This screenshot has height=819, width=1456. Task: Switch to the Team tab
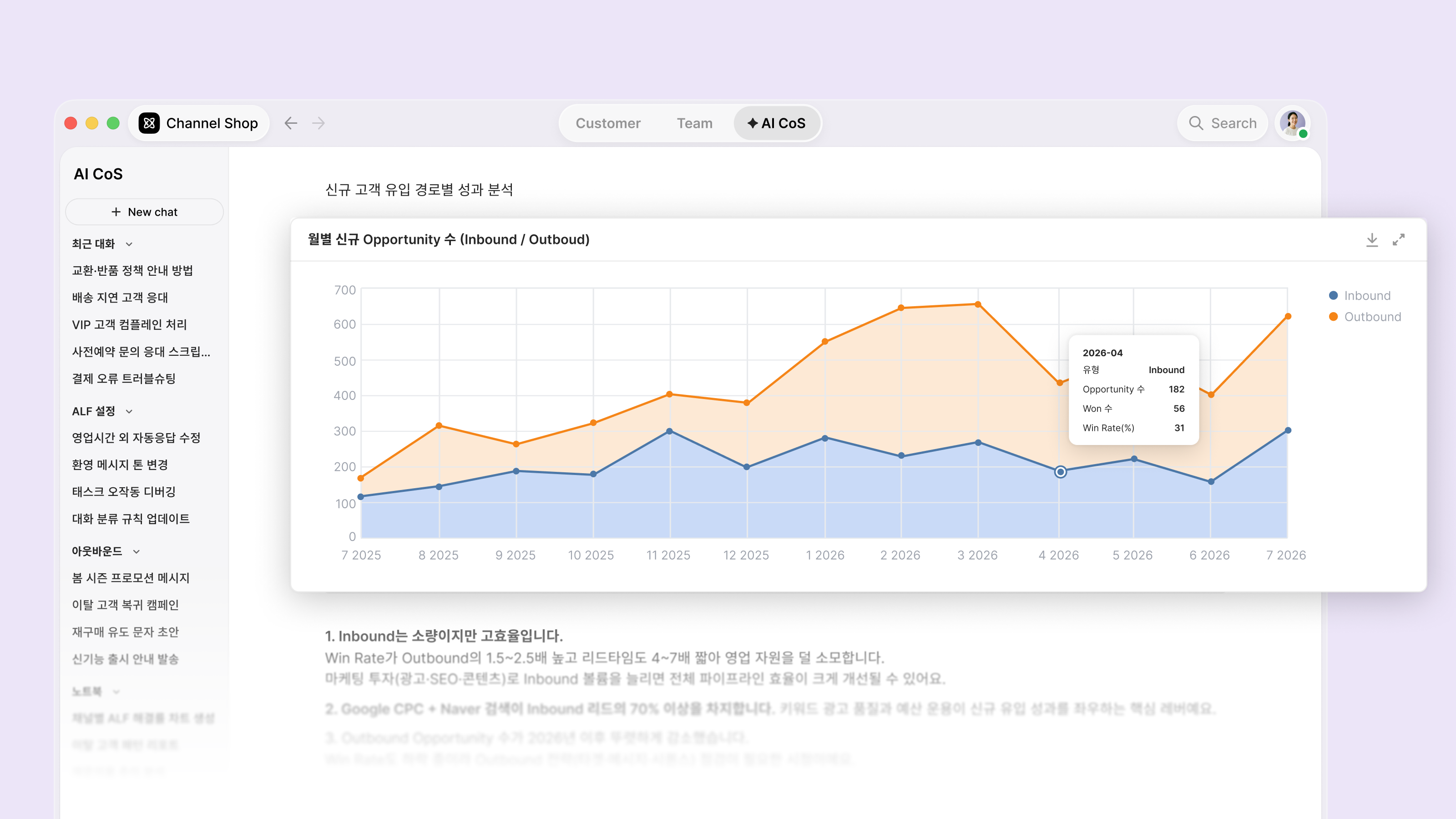[695, 123]
